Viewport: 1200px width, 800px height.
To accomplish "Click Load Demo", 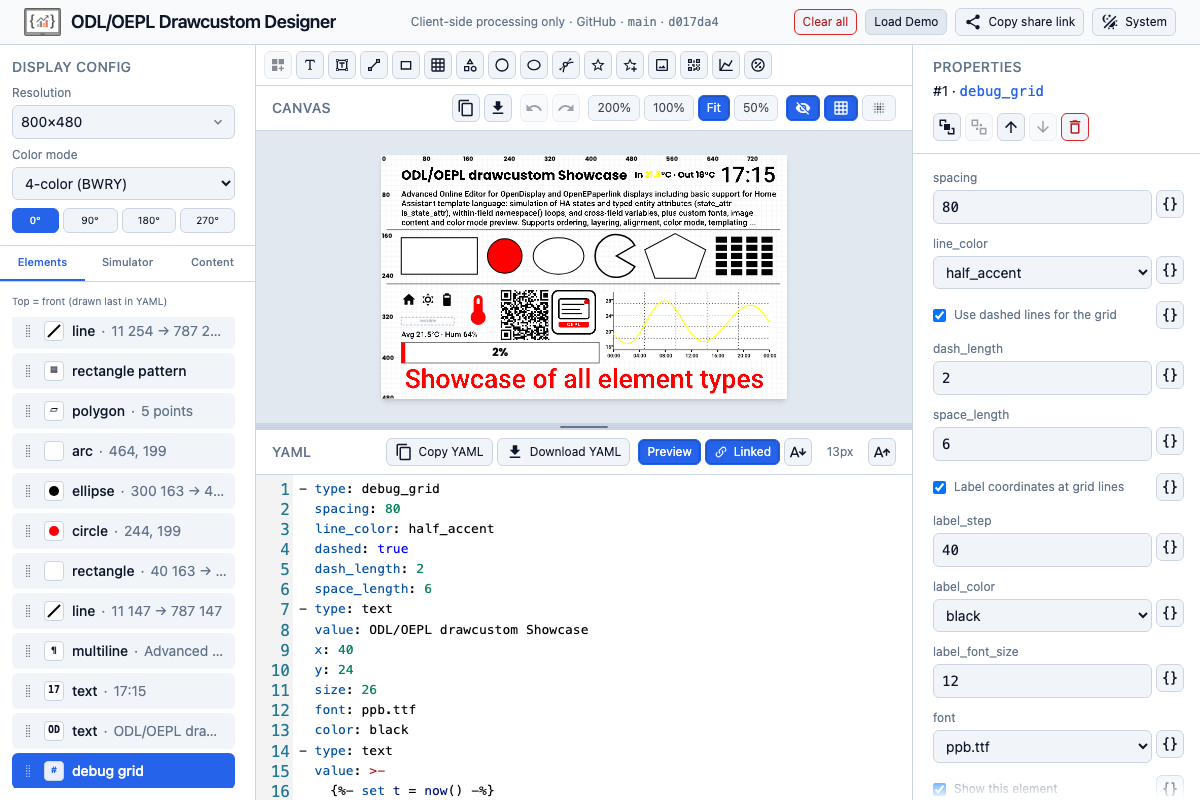I will [906, 22].
